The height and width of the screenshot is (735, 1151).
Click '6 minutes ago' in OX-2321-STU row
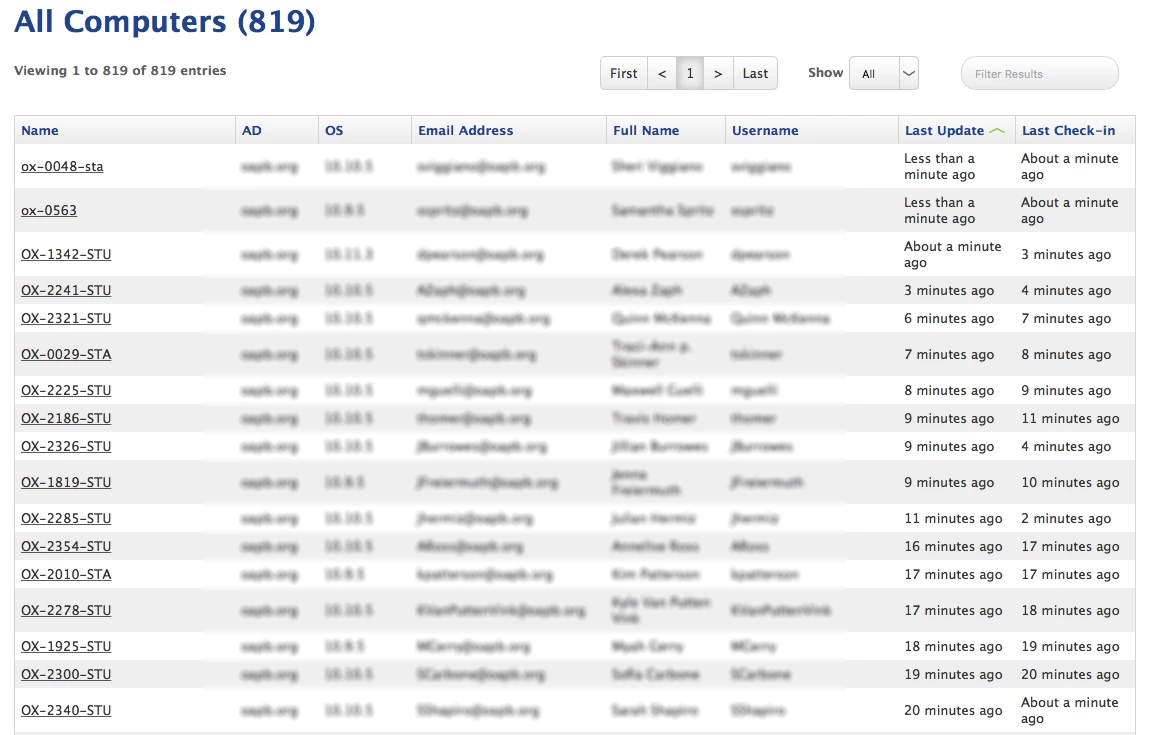(x=949, y=319)
